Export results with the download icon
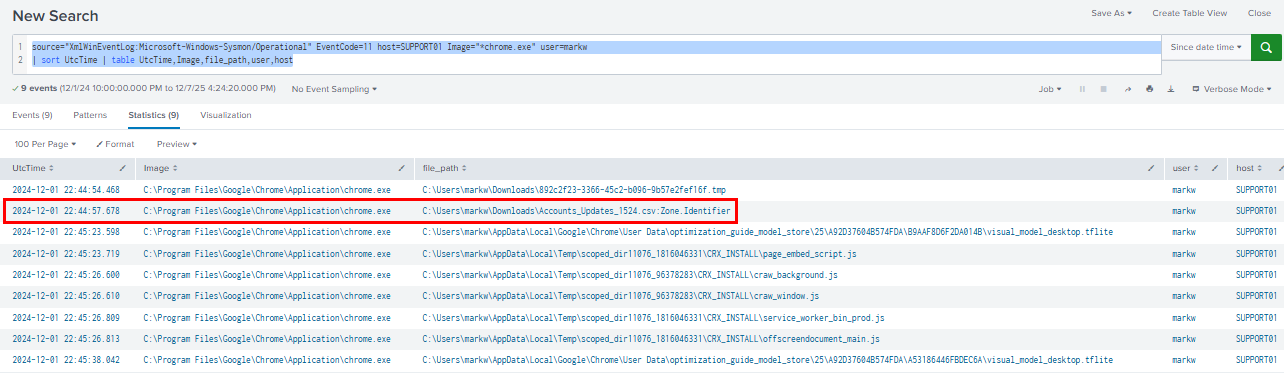The image size is (1284, 391). pos(1171,89)
